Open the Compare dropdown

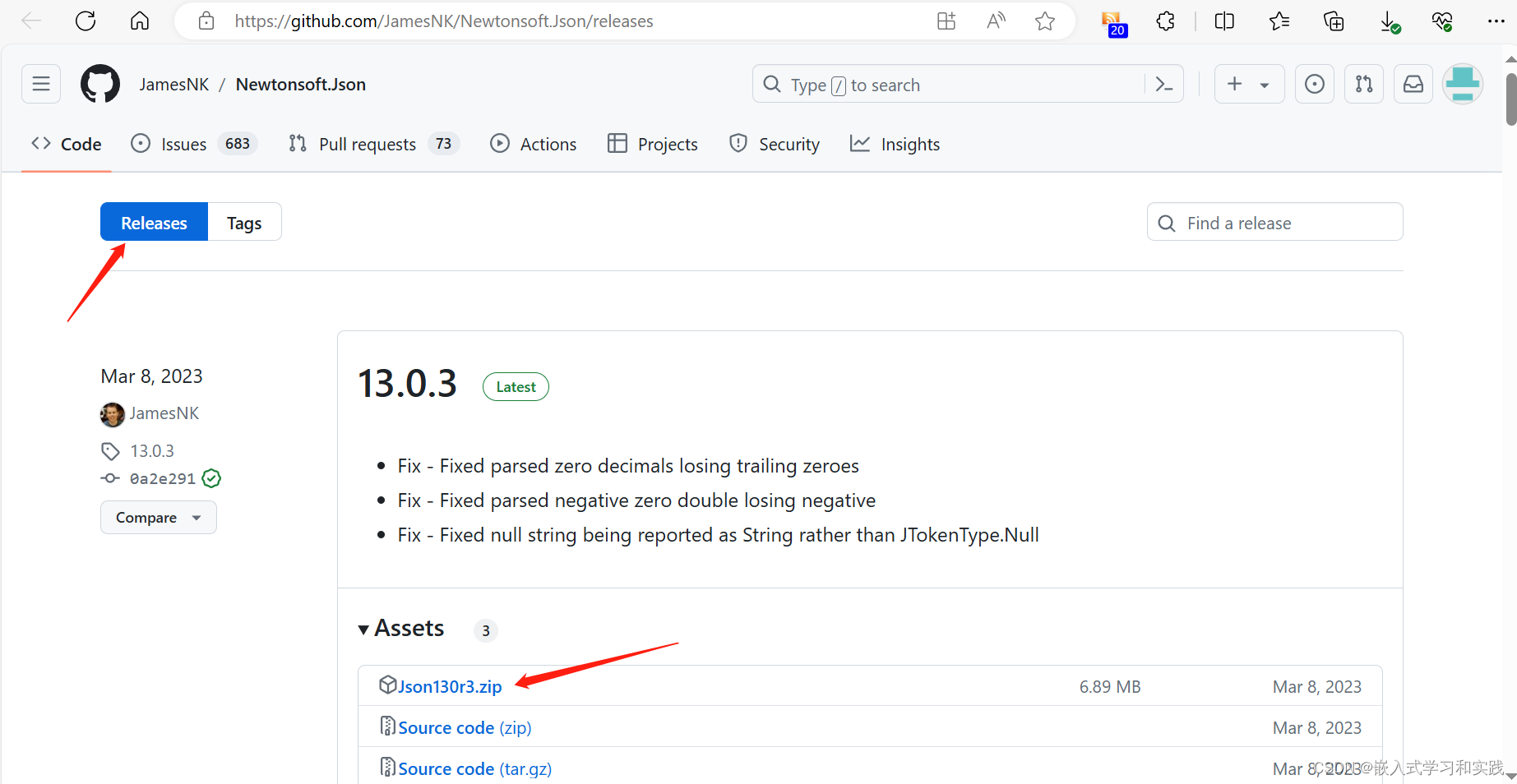pos(159,517)
